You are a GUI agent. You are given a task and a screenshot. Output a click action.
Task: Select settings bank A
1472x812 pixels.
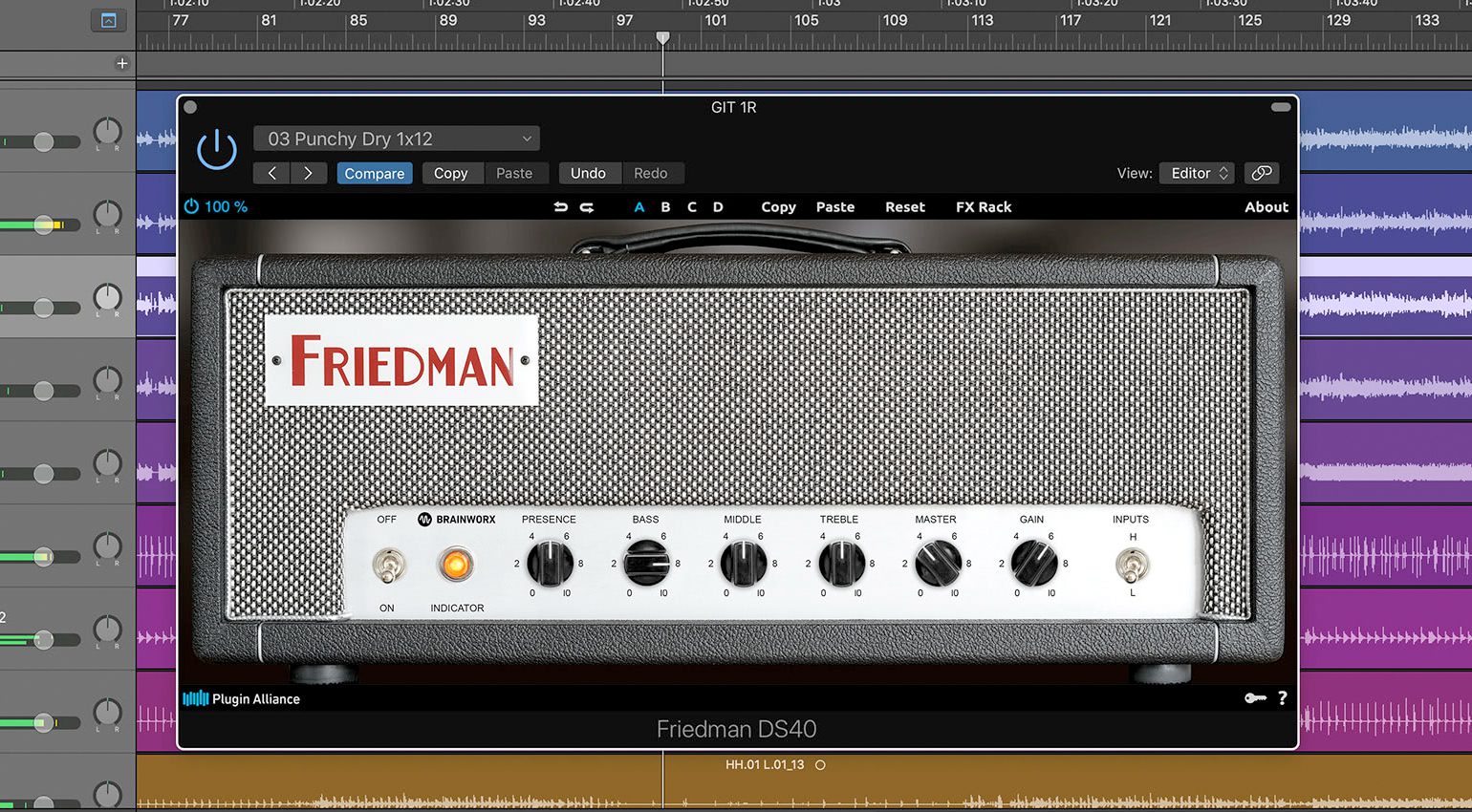639,206
